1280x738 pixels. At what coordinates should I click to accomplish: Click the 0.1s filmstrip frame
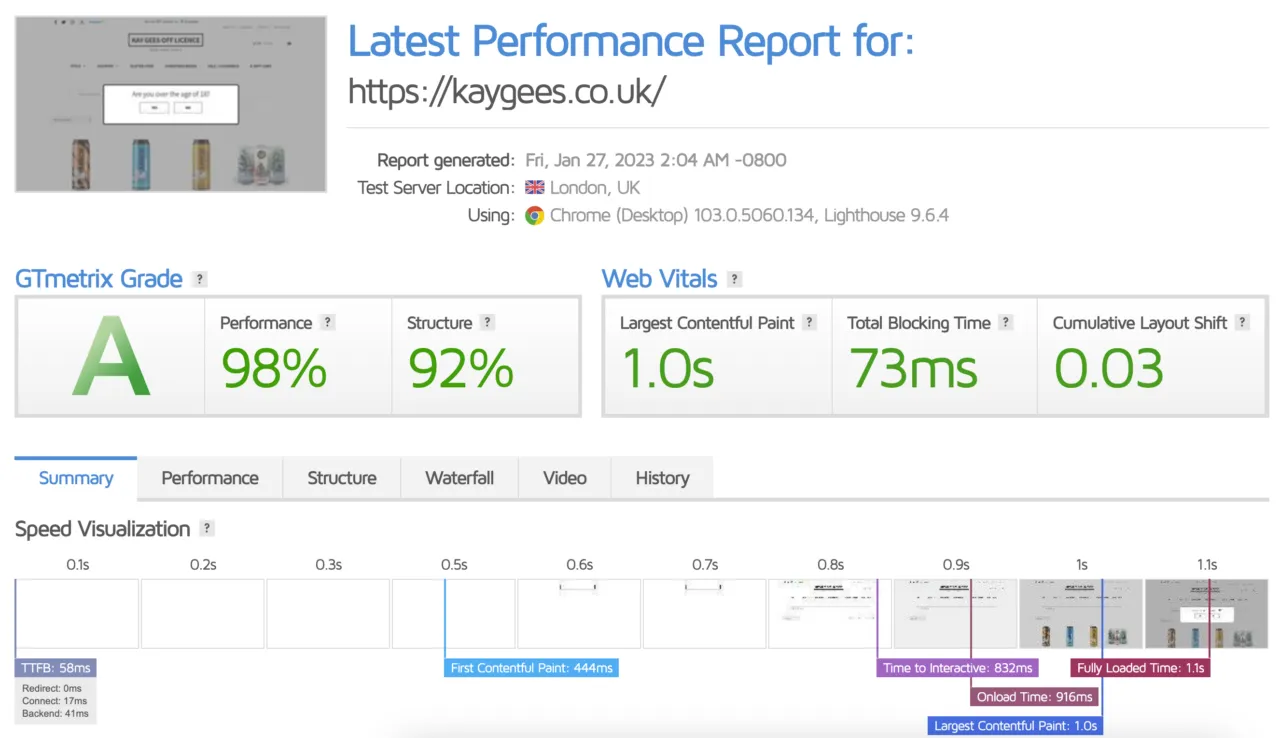tap(77, 614)
